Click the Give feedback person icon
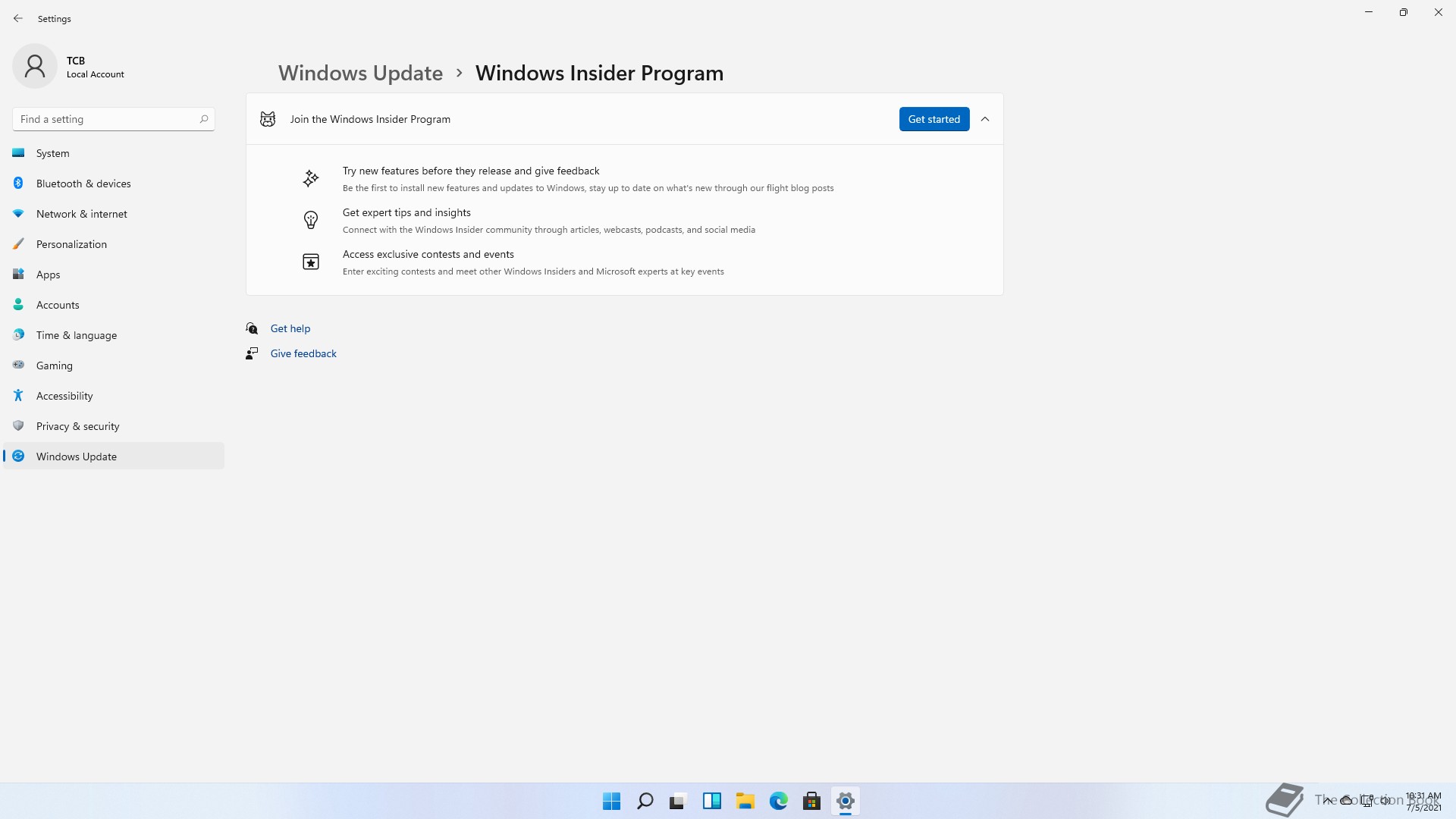This screenshot has height=819, width=1456. 252,353
